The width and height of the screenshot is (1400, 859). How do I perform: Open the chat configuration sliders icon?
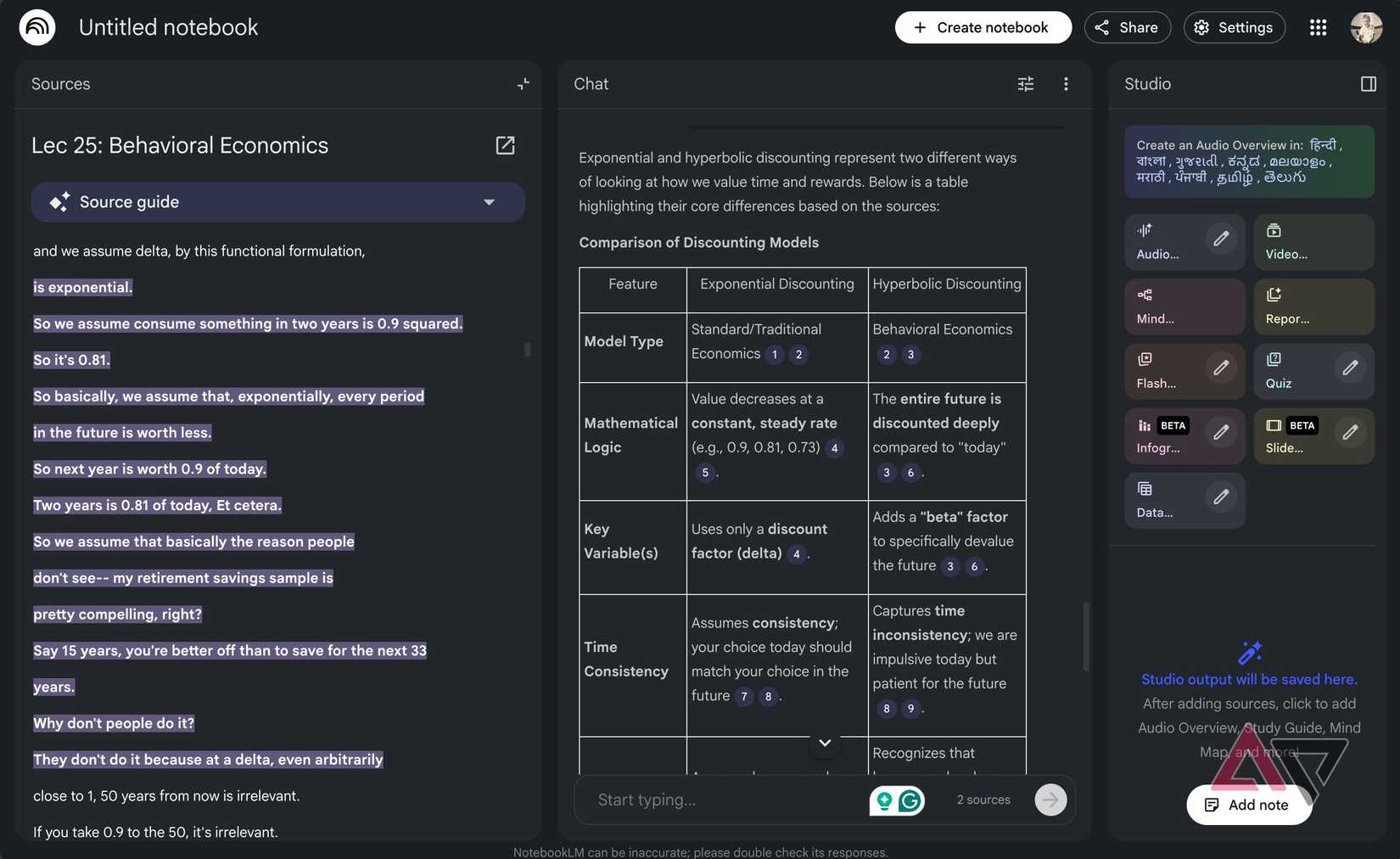tap(1025, 84)
